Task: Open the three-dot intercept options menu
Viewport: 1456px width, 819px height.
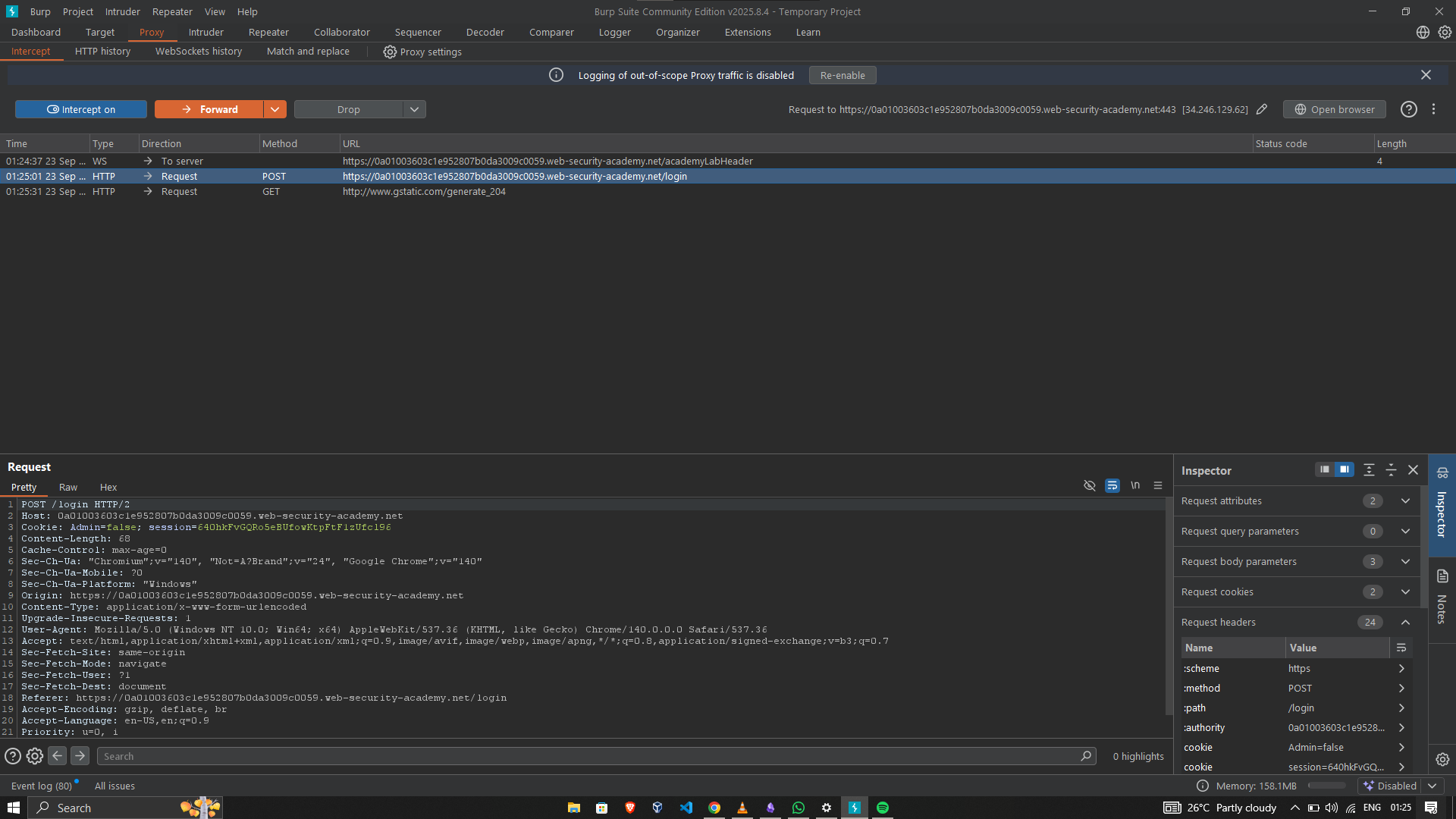Action: click(x=1433, y=109)
